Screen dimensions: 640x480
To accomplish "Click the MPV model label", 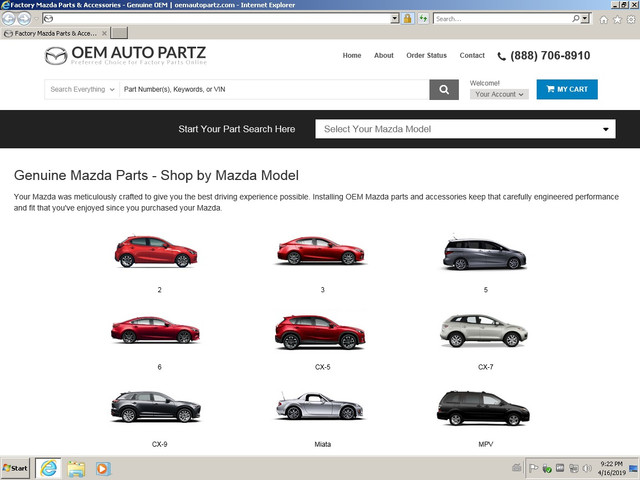I will [x=486, y=444].
